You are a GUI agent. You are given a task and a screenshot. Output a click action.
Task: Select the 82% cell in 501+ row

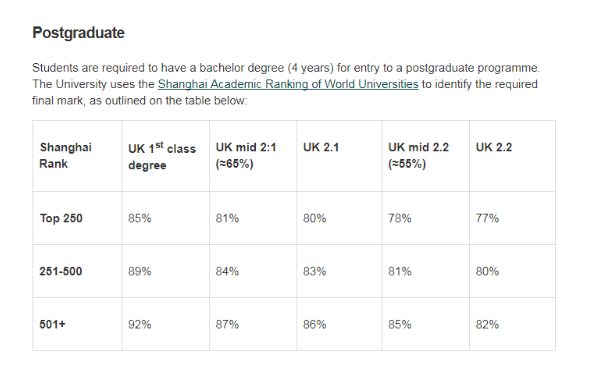pyautogui.click(x=487, y=324)
